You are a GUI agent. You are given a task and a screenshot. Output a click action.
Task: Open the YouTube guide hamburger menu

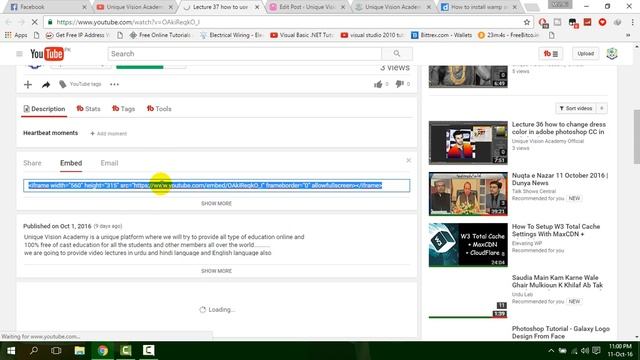coord(19,53)
